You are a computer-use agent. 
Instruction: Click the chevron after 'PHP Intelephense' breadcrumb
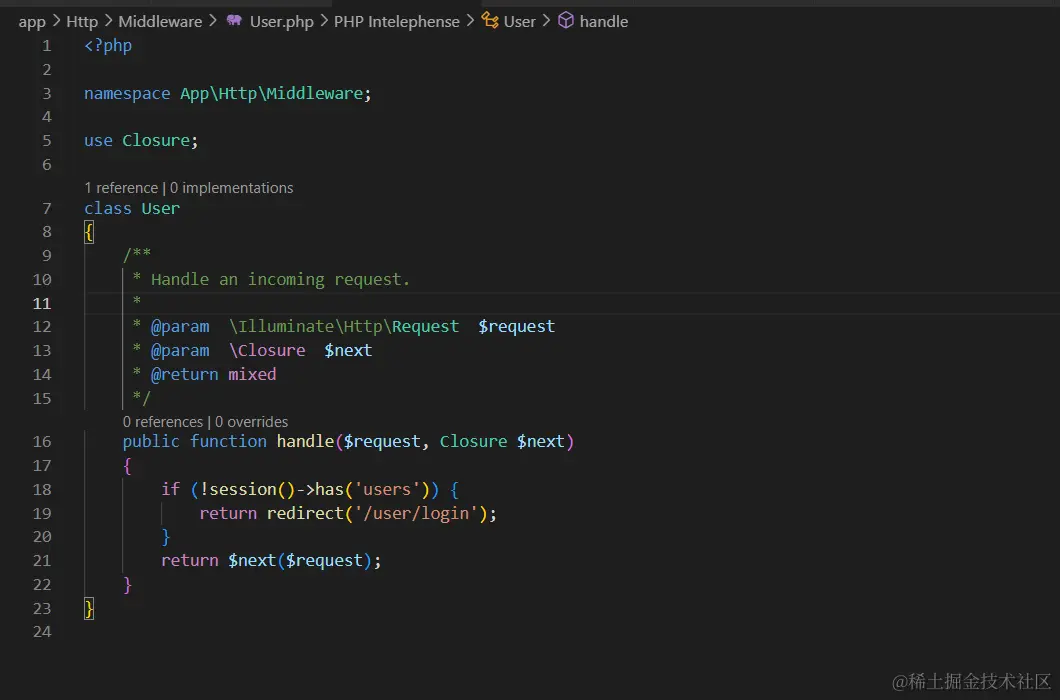pyautogui.click(x=471, y=22)
